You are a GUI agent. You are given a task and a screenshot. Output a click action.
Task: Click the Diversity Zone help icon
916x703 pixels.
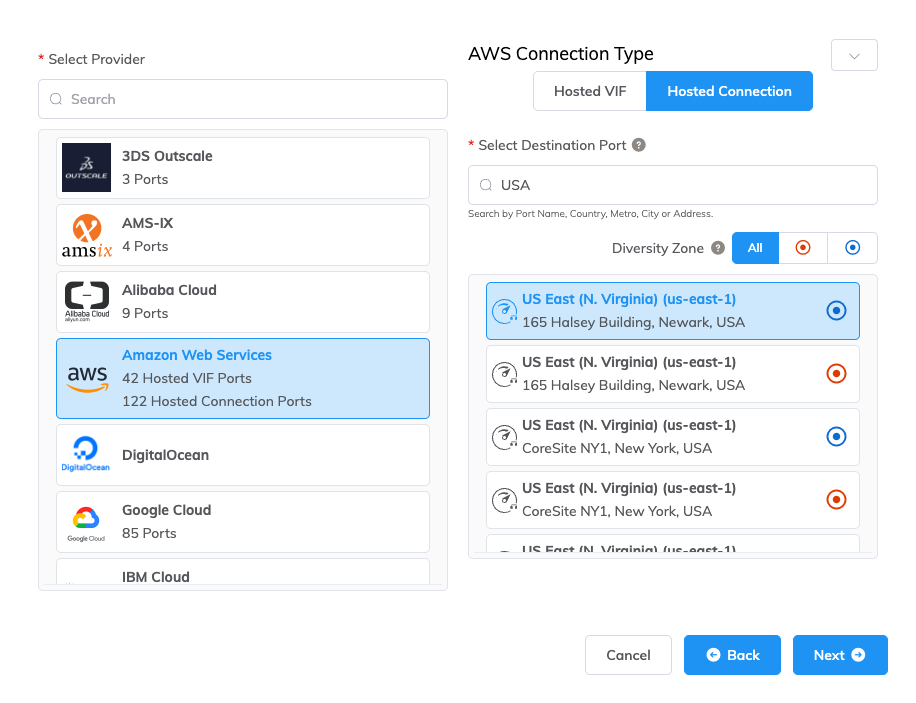click(718, 248)
